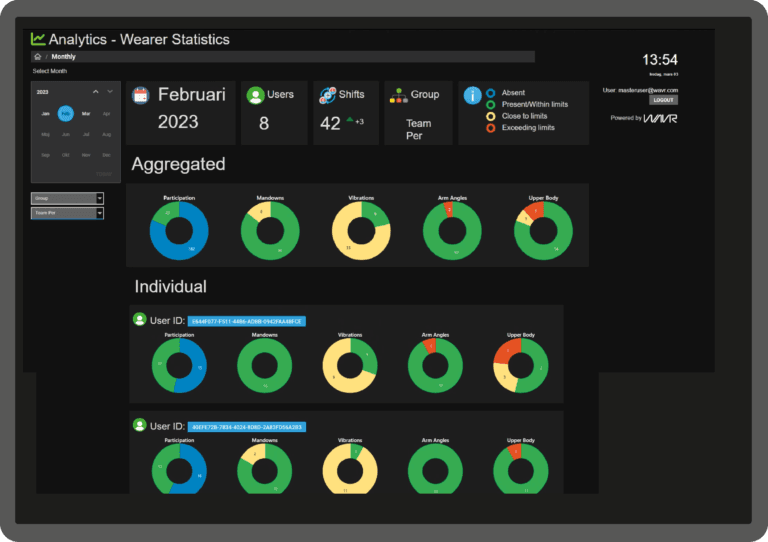Click the second User ID avatar icon
Screen dimensions: 768x542
coord(140,425)
